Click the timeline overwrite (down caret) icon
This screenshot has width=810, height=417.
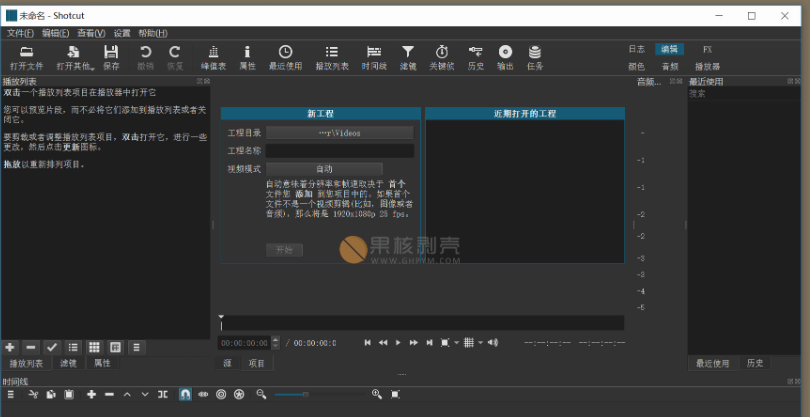click(x=145, y=394)
